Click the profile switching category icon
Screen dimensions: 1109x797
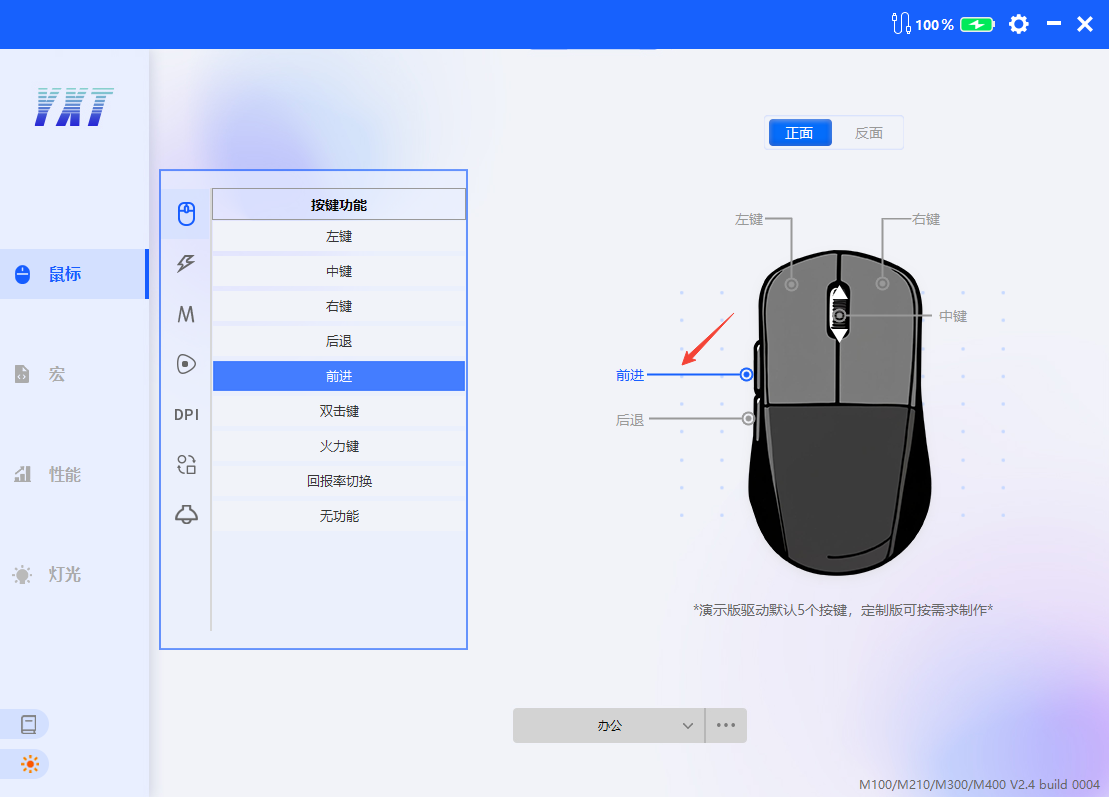186,464
